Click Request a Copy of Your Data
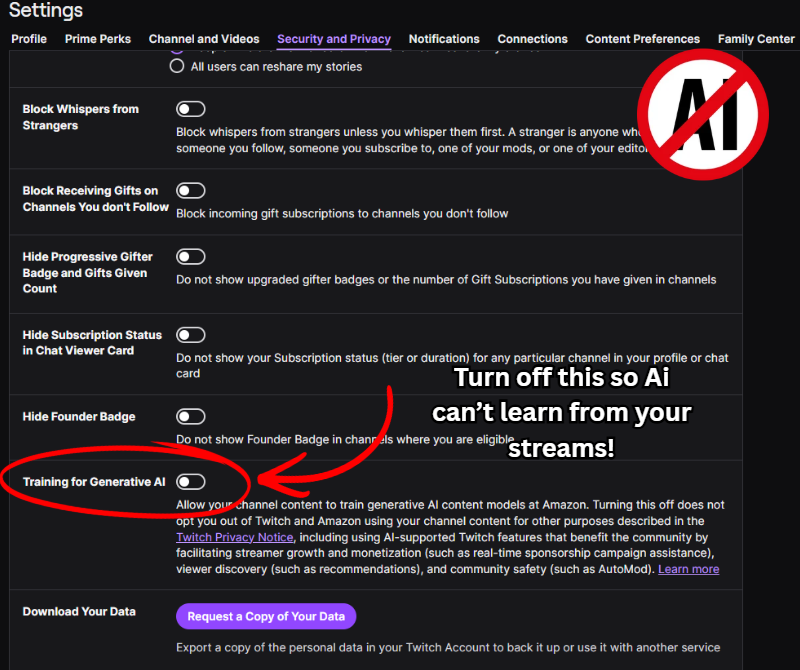 (266, 616)
